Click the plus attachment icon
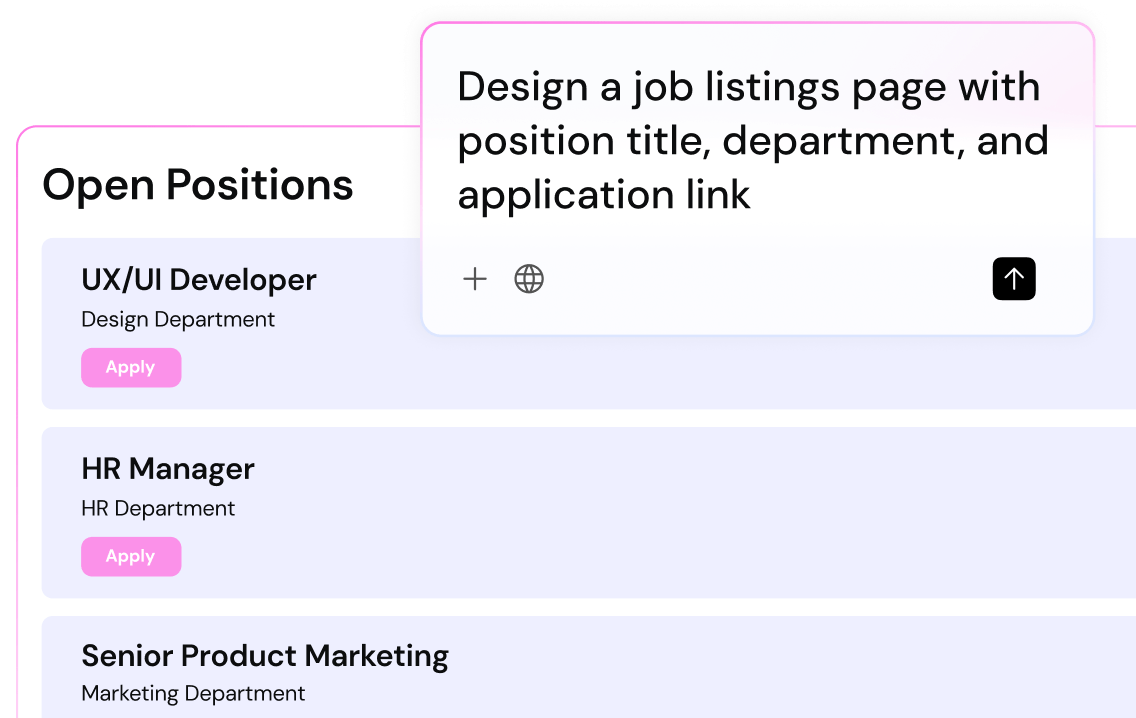The image size is (1136, 718). click(x=475, y=279)
